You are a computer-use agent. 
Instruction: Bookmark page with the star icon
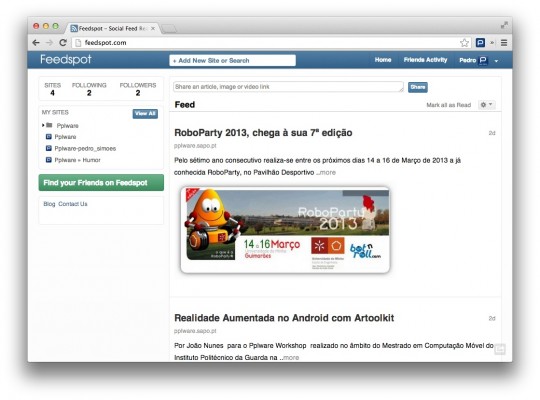tap(464, 43)
